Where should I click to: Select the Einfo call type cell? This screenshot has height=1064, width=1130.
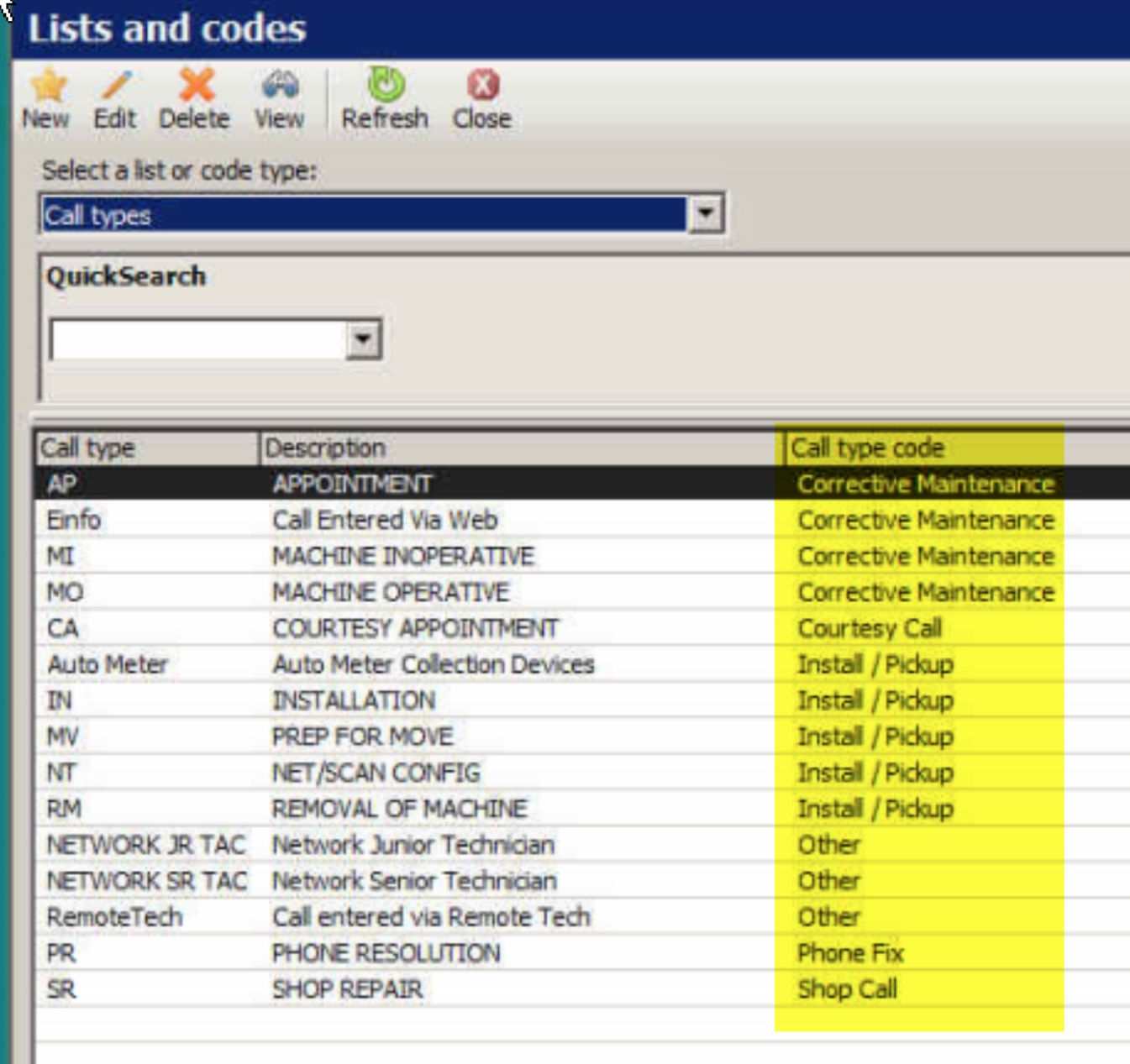coord(74,521)
